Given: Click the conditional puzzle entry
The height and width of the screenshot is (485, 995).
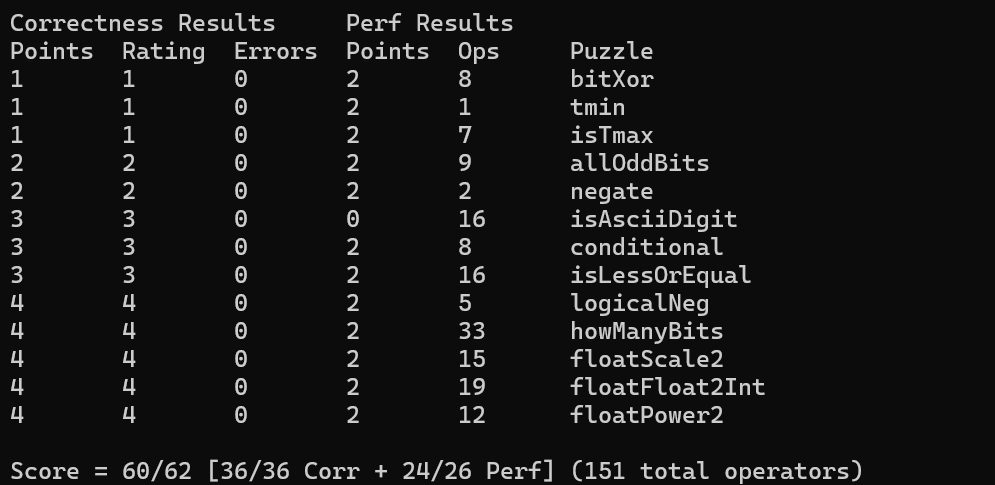Looking at the screenshot, I should tap(647, 247).
